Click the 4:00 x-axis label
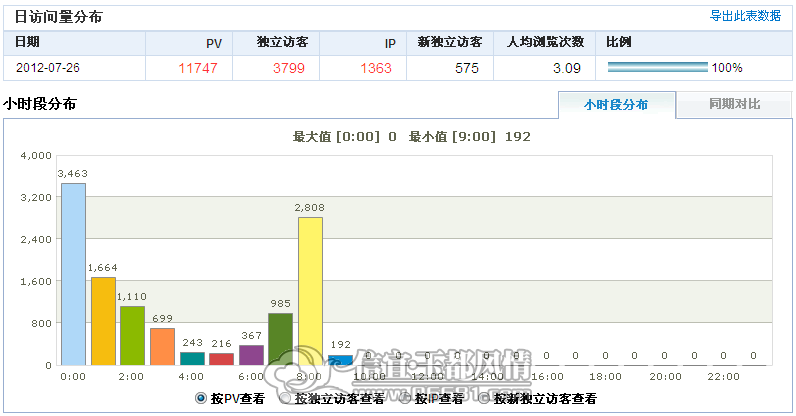This screenshot has width=796, height=416. pyautogui.click(x=191, y=377)
